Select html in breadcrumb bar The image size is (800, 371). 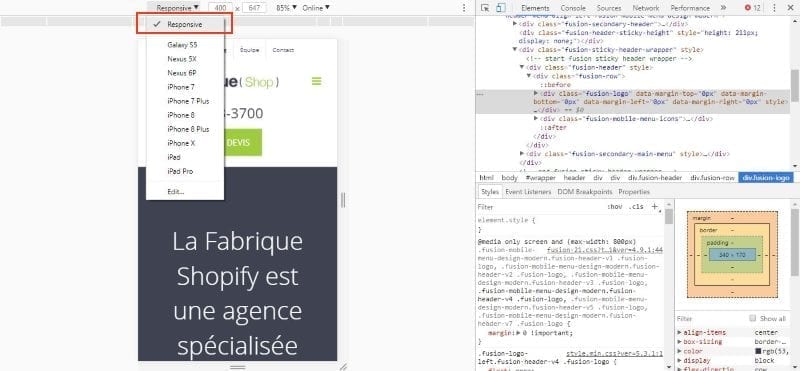click(486, 178)
